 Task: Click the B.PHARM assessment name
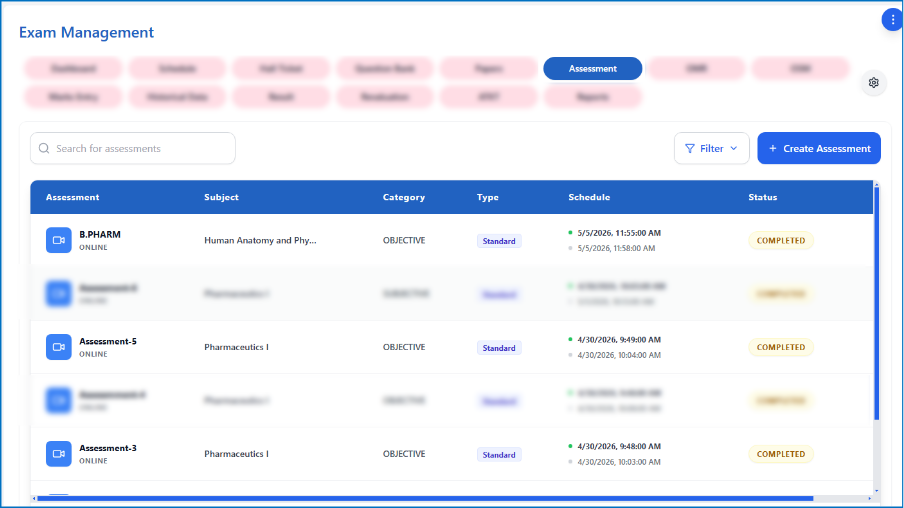point(100,234)
